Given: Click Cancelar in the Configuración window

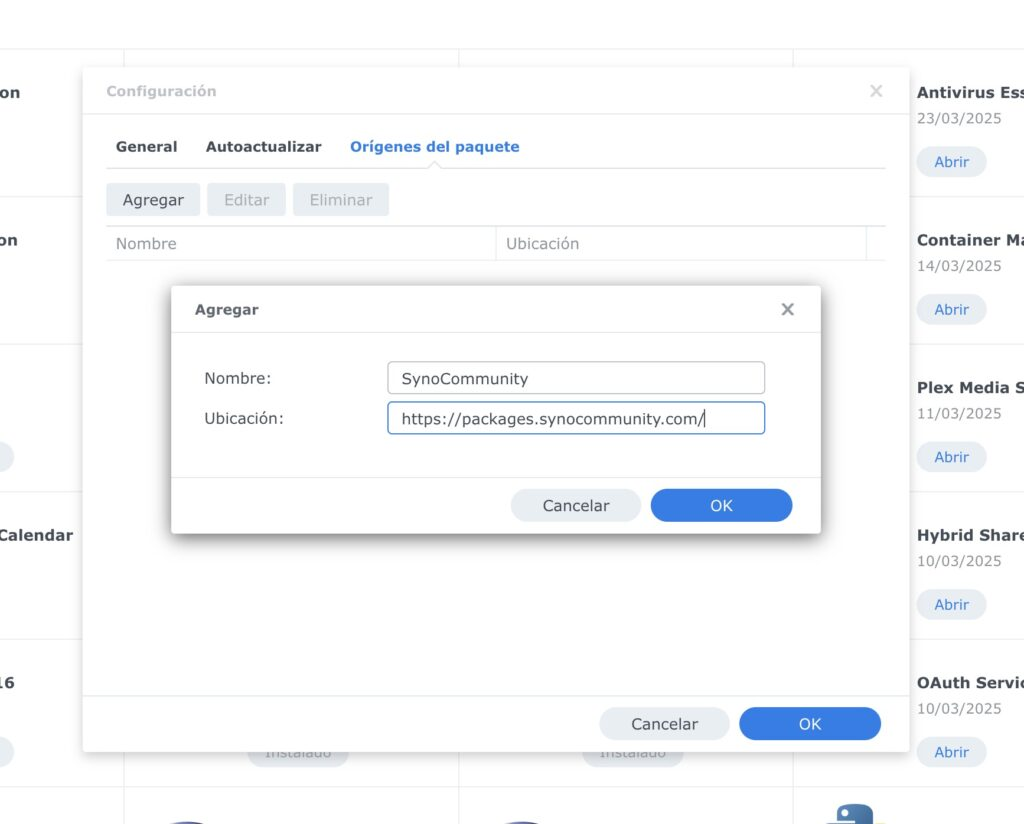Looking at the screenshot, I should 664,723.
